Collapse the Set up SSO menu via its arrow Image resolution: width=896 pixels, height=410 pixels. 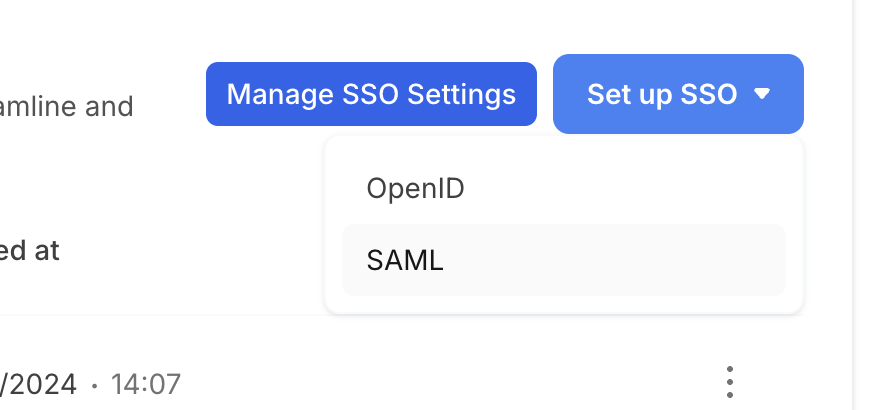[x=762, y=94]
